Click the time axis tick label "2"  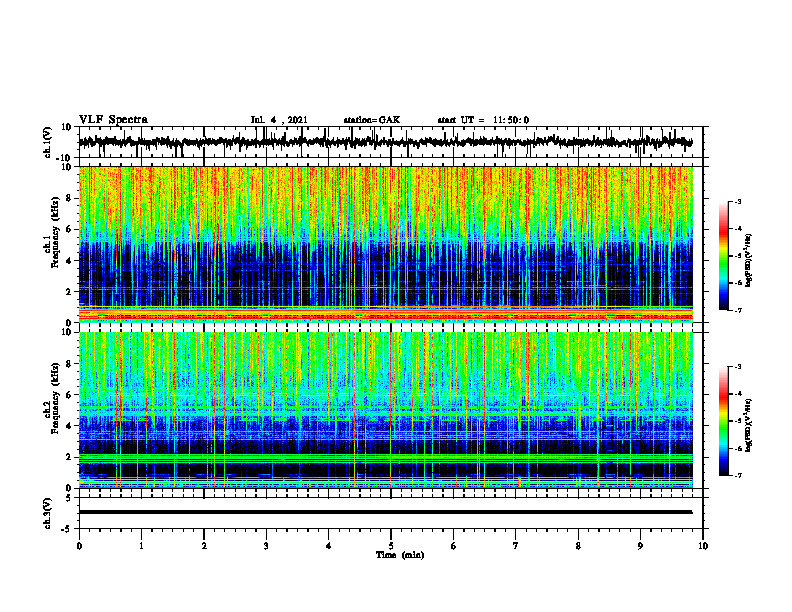point(204,546)
